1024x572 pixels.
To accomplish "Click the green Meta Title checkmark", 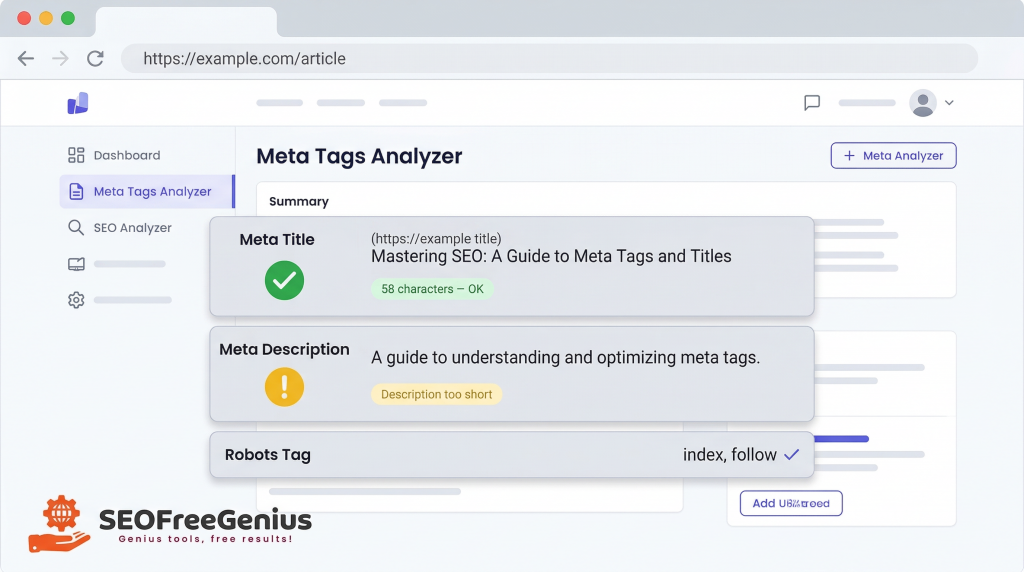I will 284,280.
